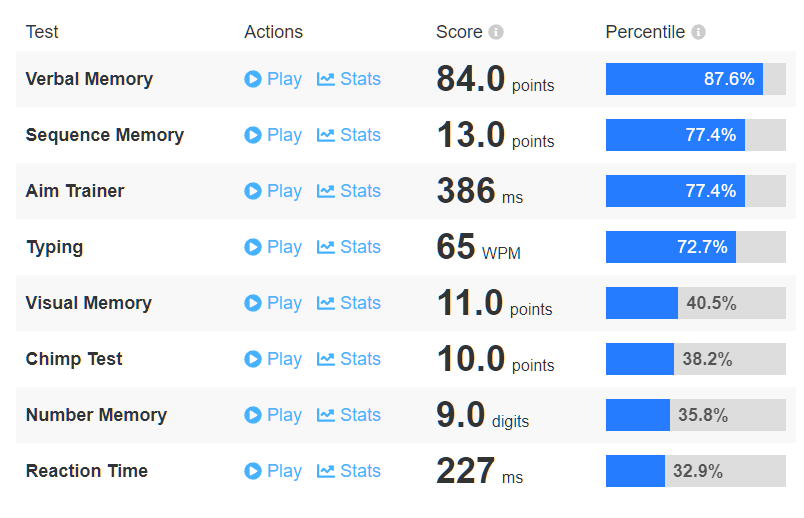
Task: Click the Visual Memory test name
Action: click(88, 303)
